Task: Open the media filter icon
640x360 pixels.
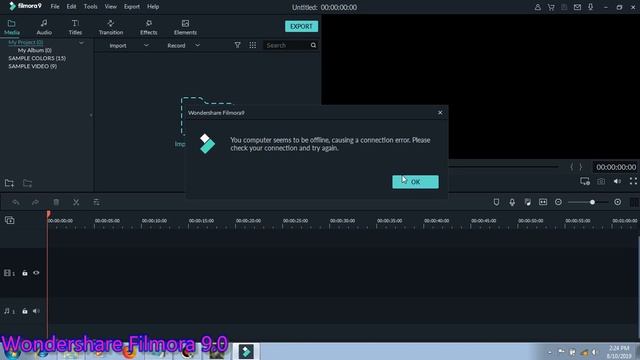Action: click(238, 45)
